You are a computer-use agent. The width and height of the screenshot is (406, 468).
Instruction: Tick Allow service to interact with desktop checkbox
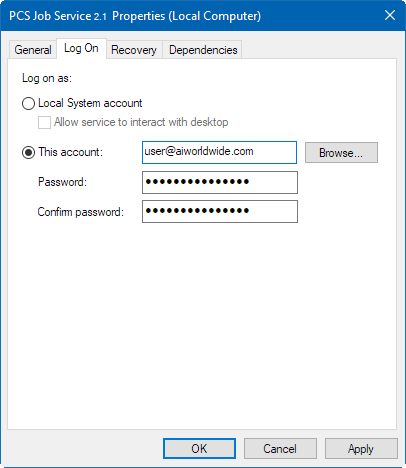tap(44, 122)
